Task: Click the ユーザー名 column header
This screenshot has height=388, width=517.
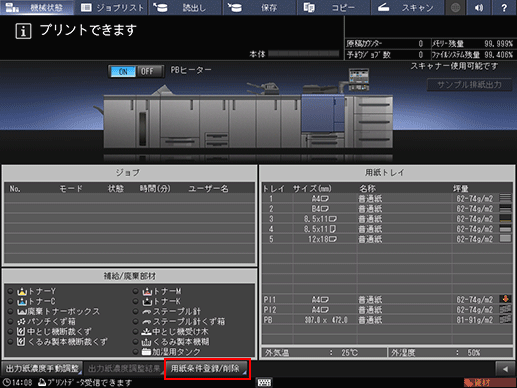Action: [209, 189]
